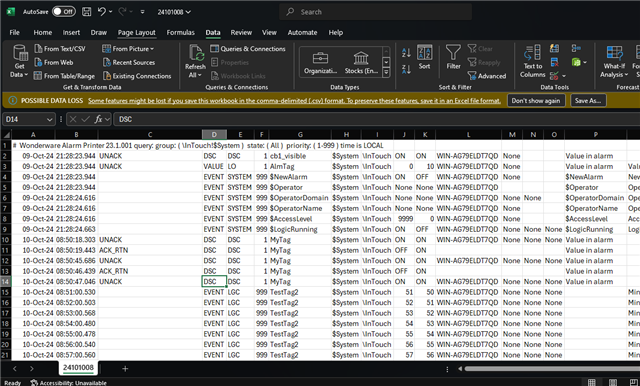Click the Don't show again button
640x386 pixels.
(536, 100)
